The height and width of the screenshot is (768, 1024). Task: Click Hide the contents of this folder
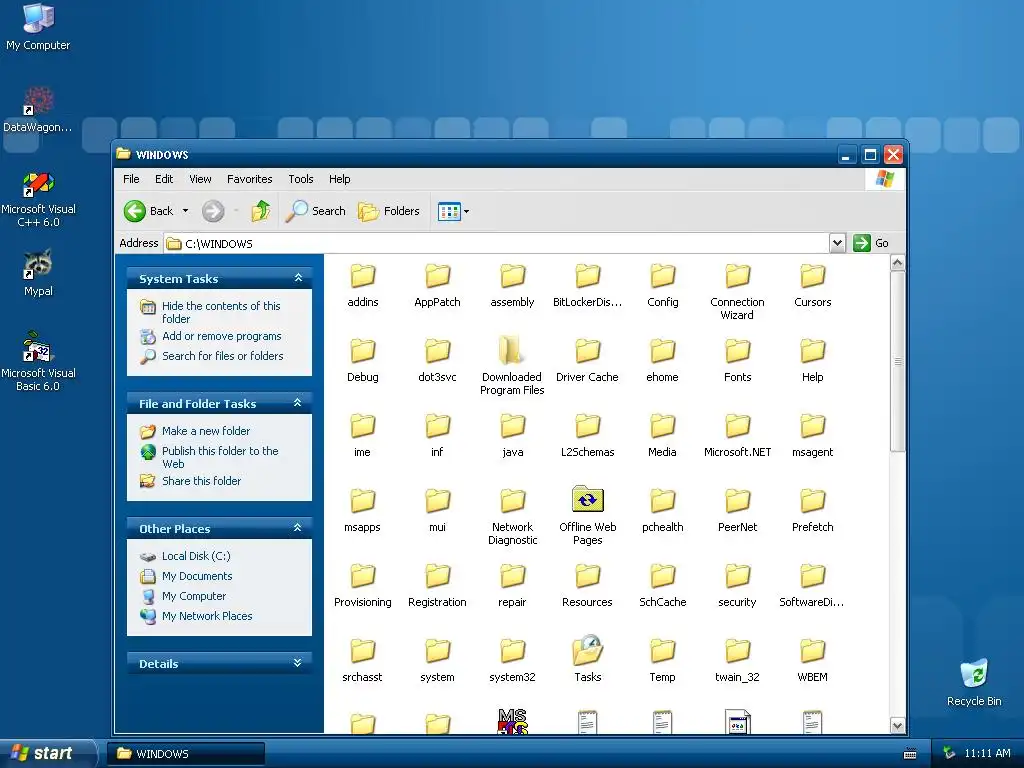[x=221, y=312]
